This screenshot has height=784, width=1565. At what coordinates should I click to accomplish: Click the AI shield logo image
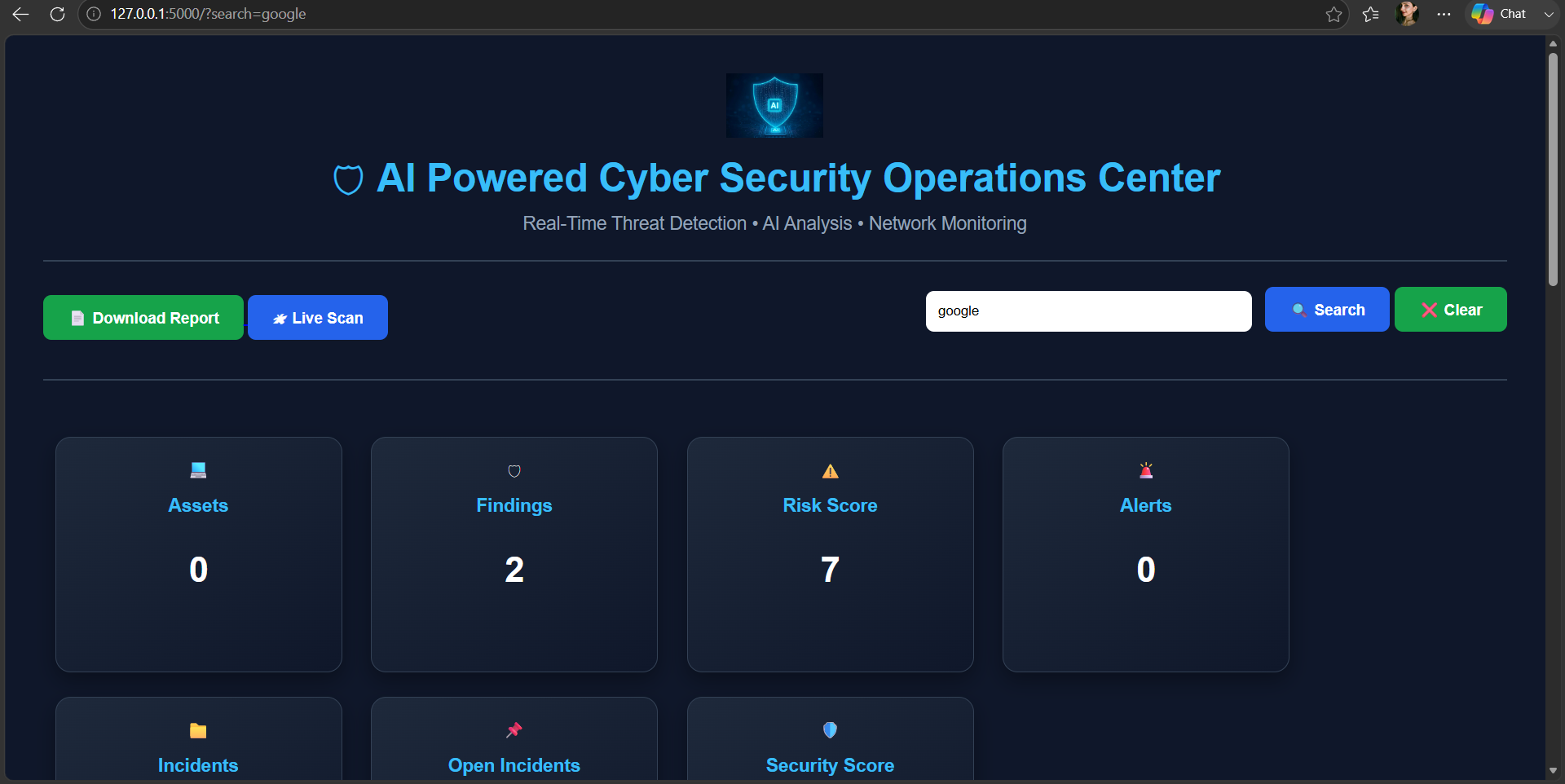774,105
